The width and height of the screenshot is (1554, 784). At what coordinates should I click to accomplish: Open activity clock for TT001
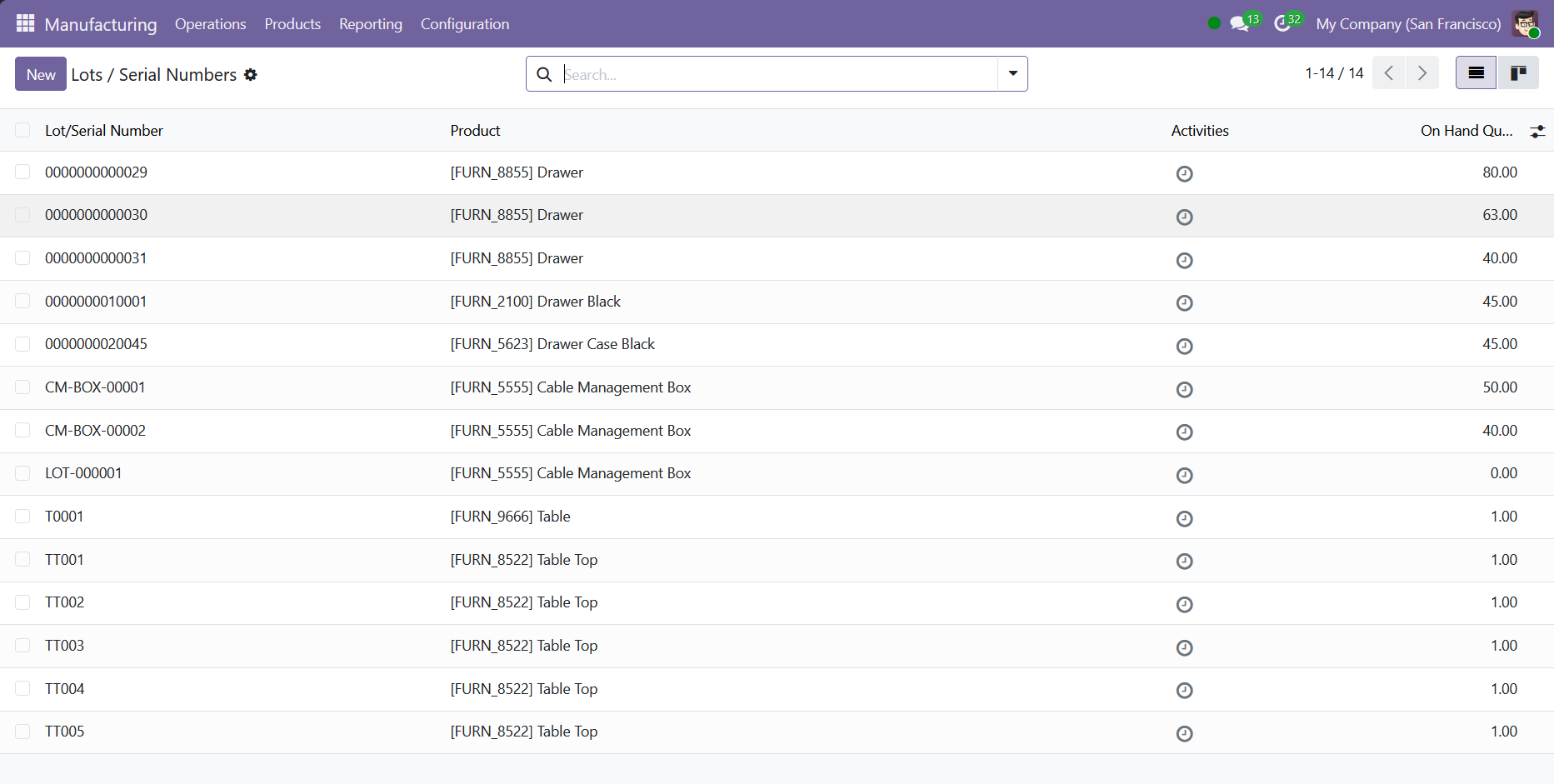click(x=1184, y=561)
